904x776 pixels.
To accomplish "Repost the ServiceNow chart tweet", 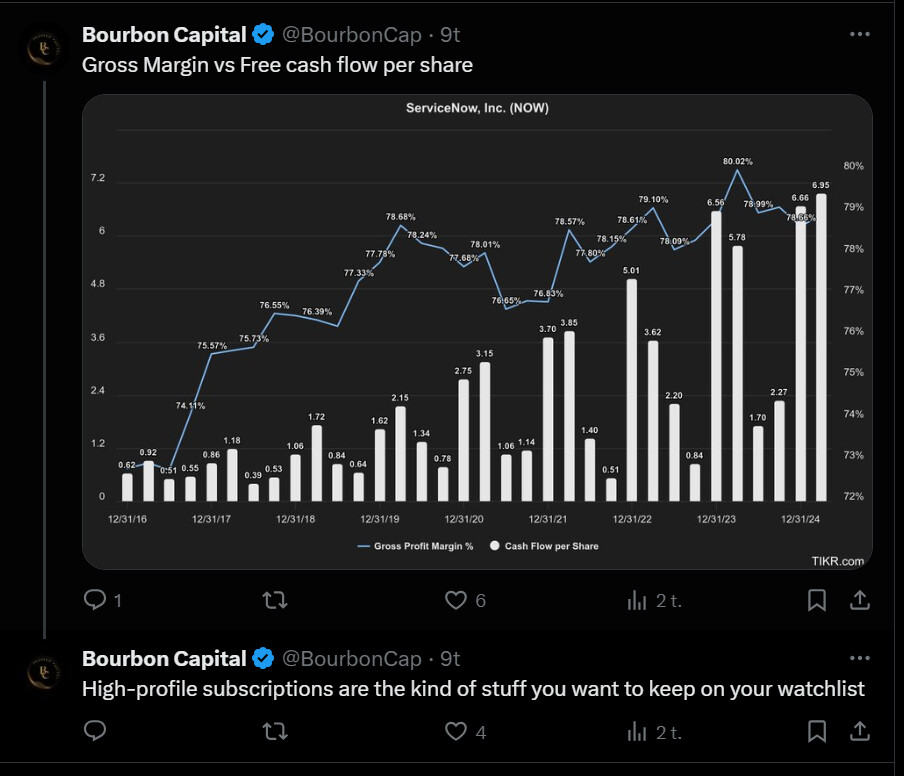I will 274,600.
